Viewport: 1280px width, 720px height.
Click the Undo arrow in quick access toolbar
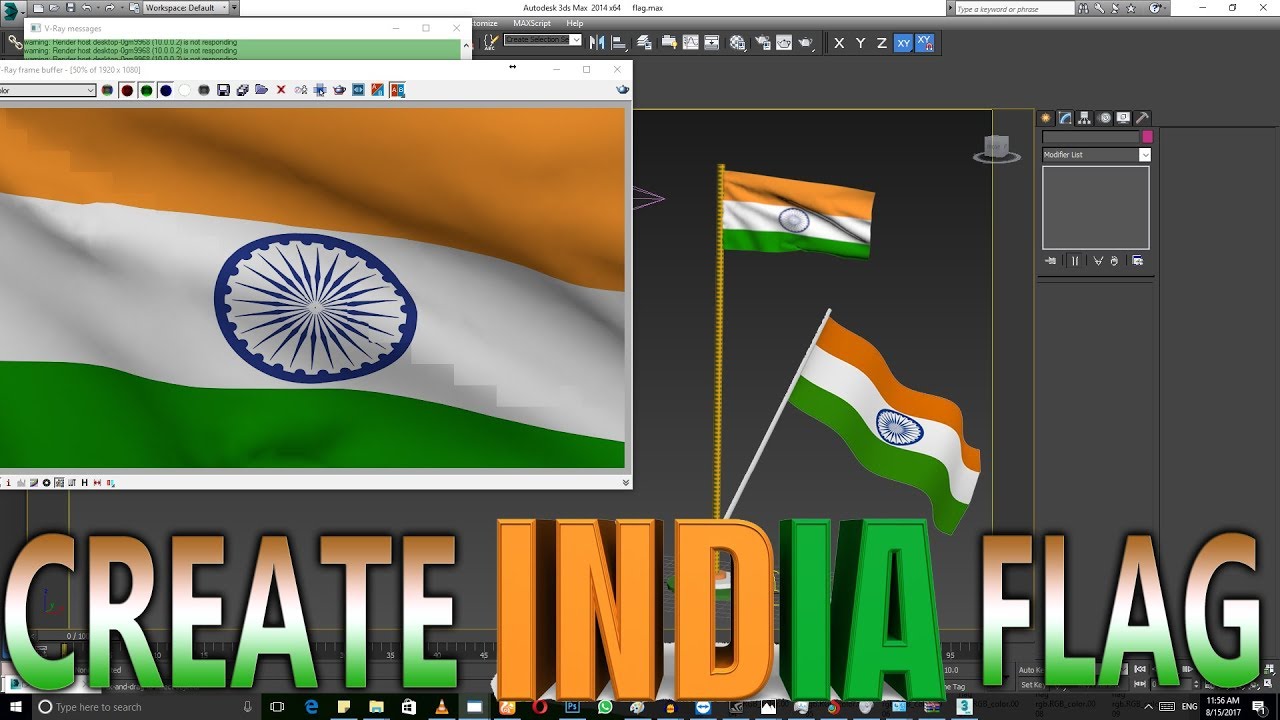coord(86,8)
